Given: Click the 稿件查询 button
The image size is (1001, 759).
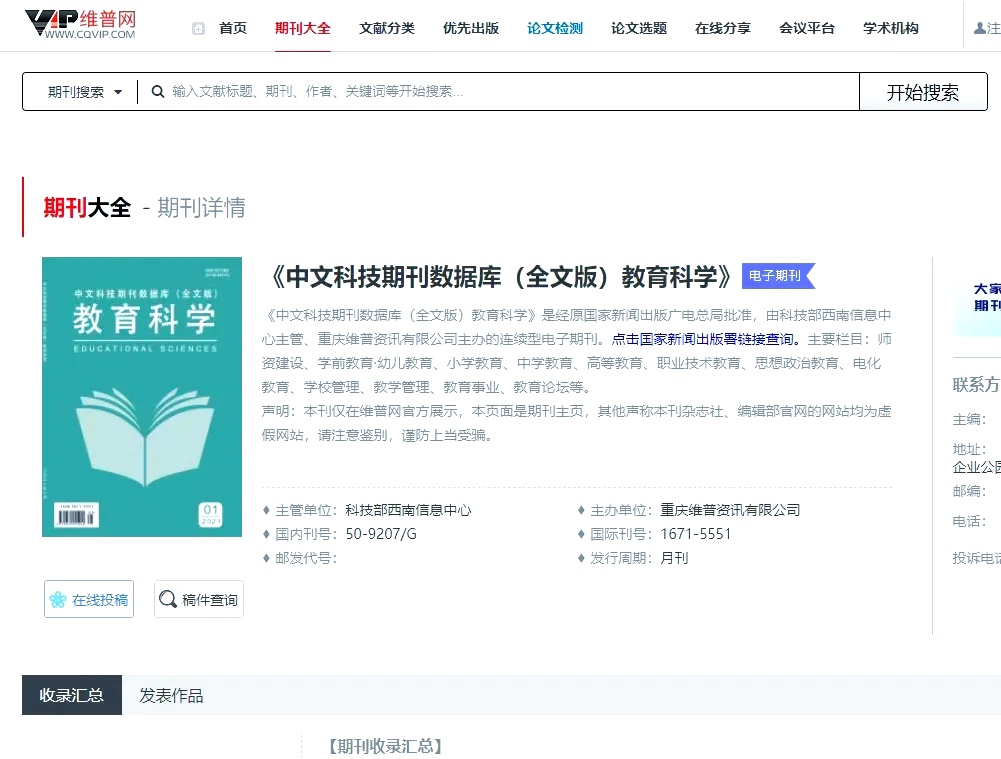Looking at the screenshot, I should (199, 599).
